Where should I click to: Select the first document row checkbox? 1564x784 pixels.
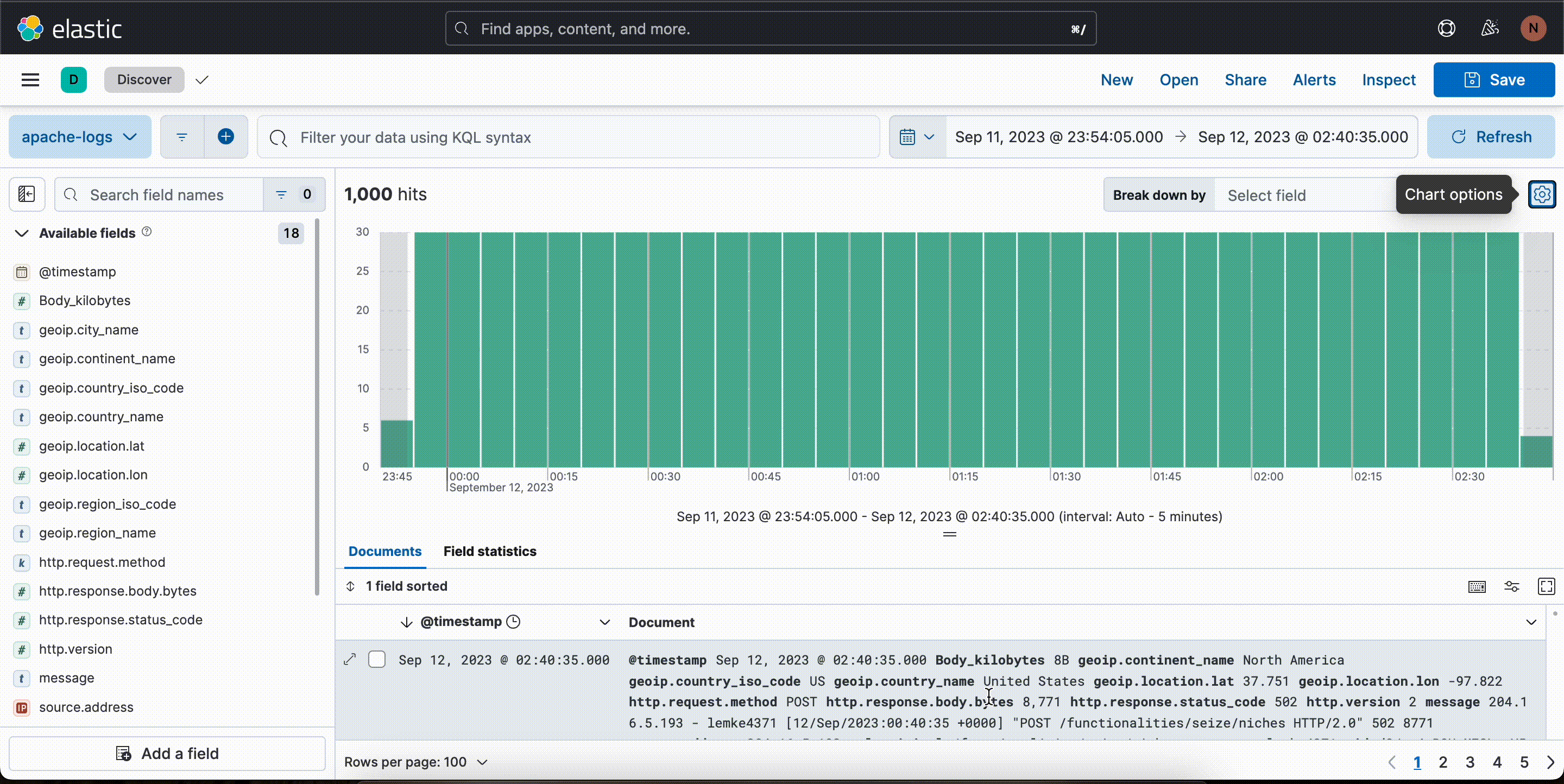point(377,660)
